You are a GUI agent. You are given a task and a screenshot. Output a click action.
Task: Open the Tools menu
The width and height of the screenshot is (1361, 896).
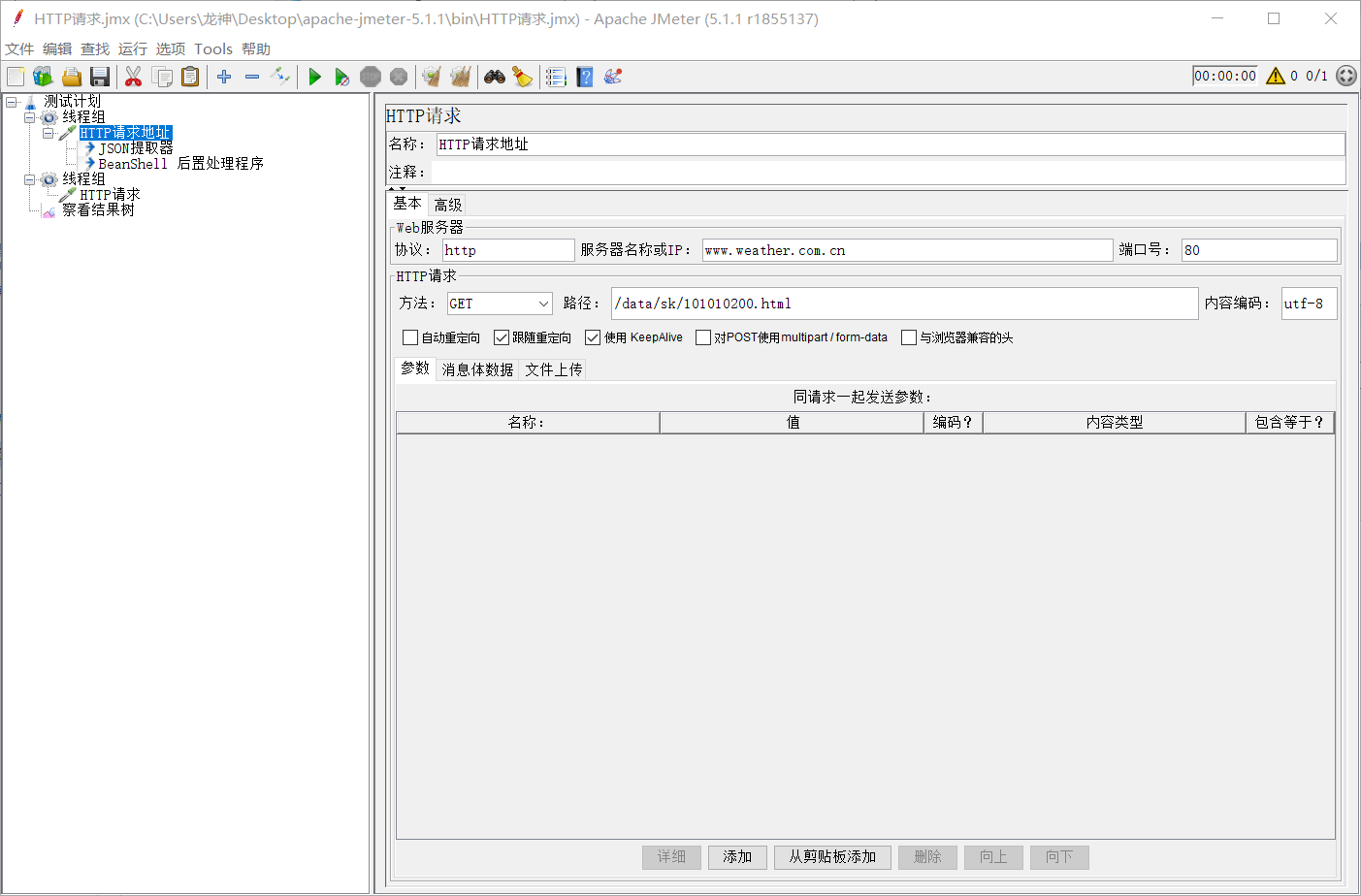click(213, 49)
